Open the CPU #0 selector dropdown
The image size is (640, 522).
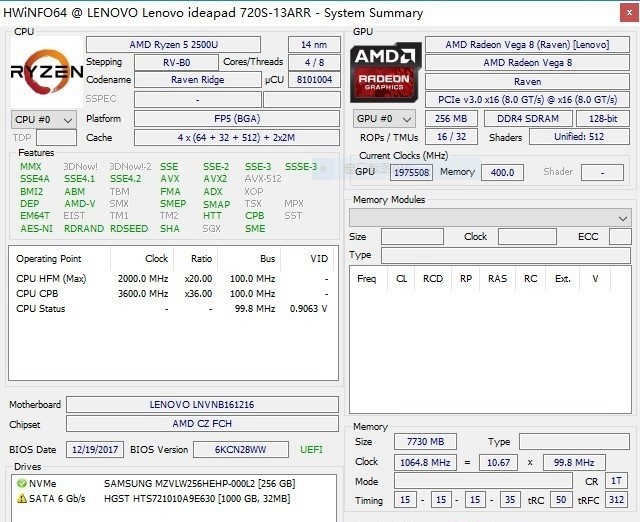pos(44,119)
